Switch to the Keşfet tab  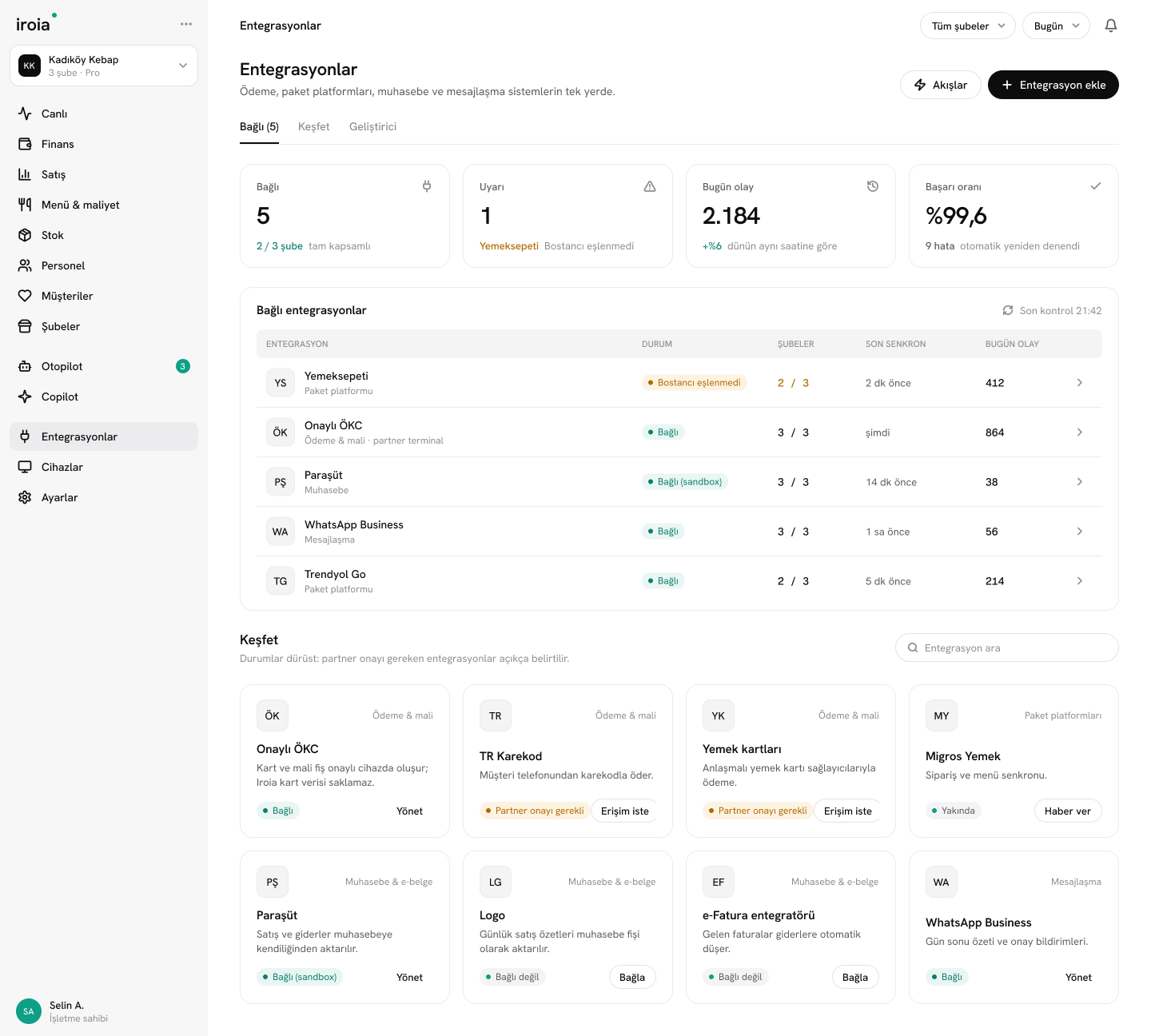click(x=313, y=127)
